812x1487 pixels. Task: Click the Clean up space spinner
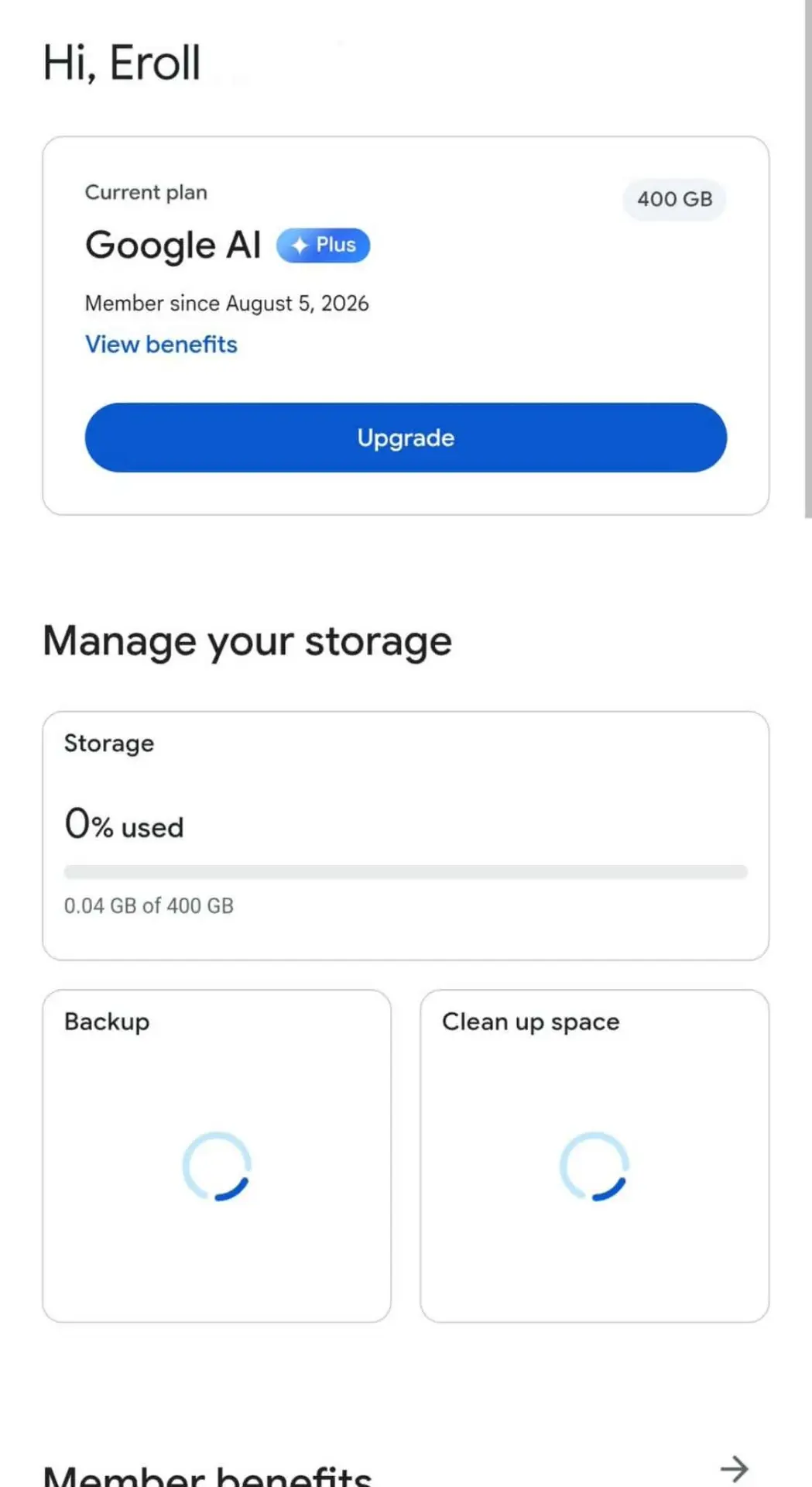tap(594, 1166)
